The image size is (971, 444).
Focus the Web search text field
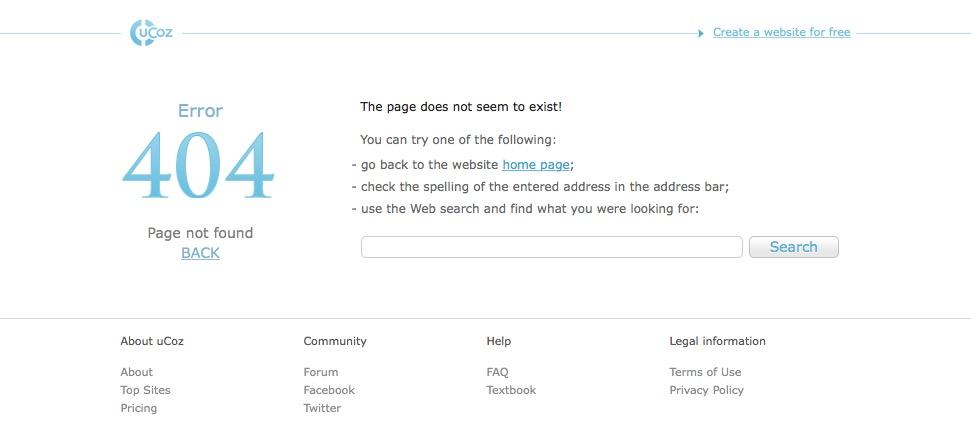click(x=551, y=247)
